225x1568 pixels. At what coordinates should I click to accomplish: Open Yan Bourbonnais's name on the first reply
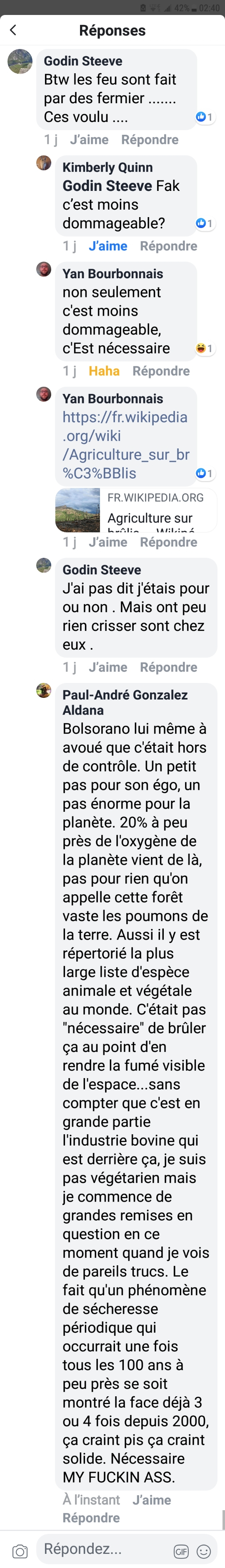[113, 274]
